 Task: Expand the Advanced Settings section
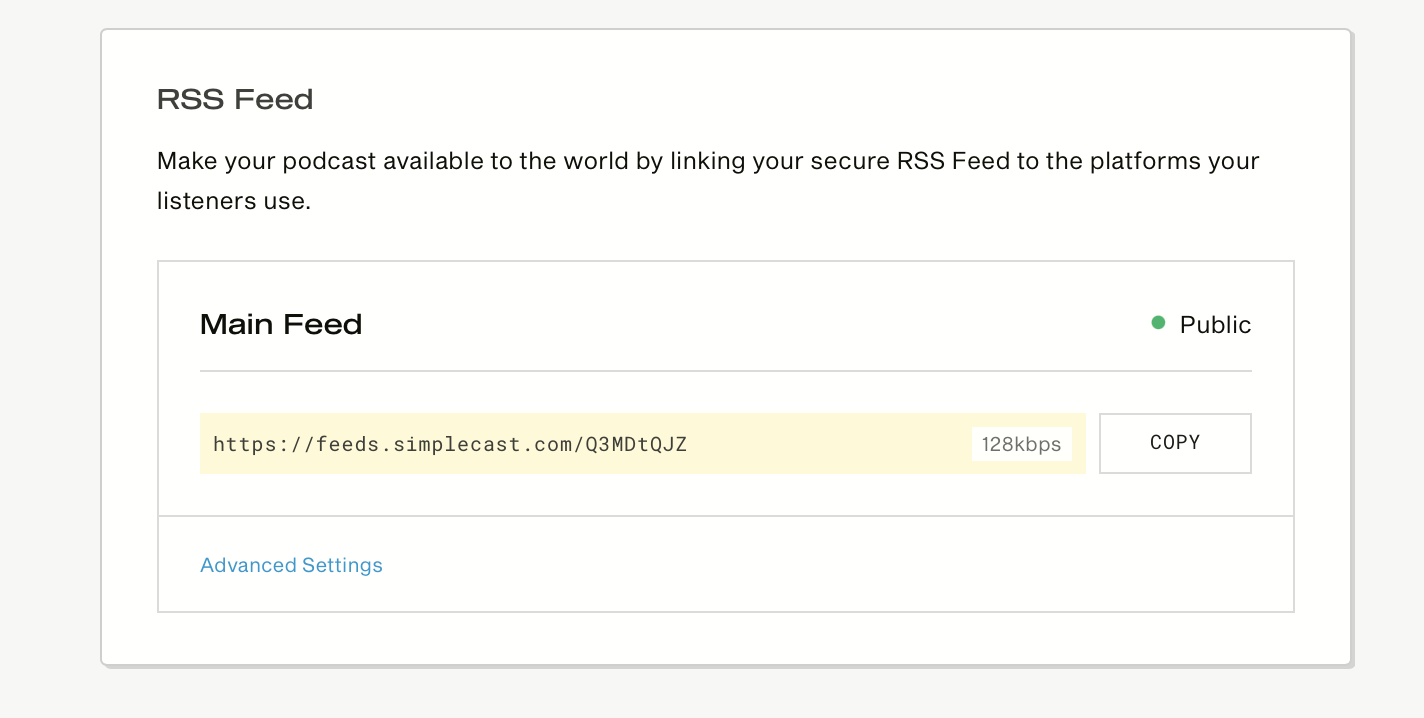click(291, 565)
